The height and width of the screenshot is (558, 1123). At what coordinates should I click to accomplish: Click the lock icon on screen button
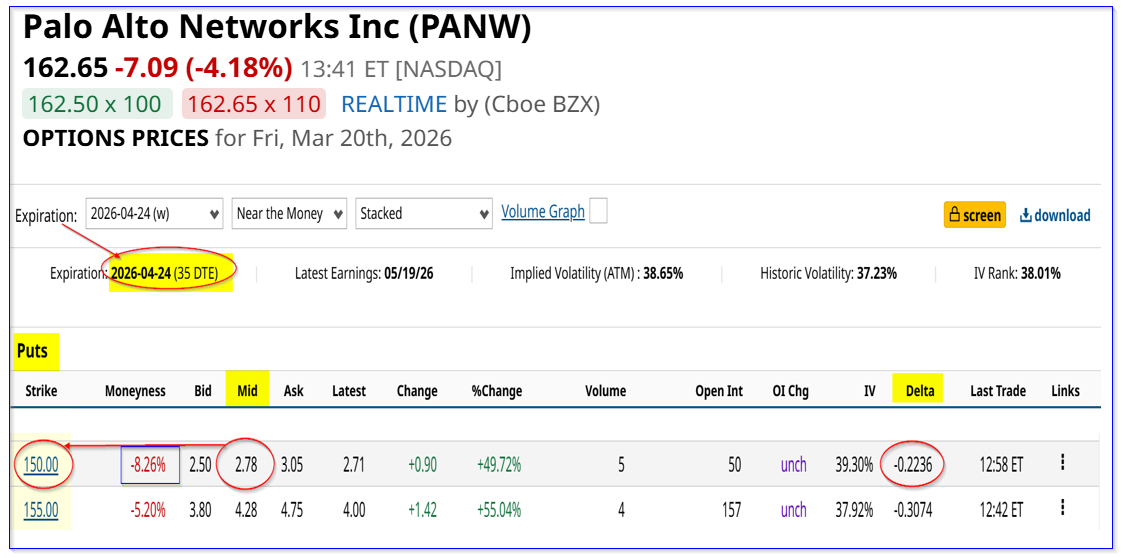pyautogui.click(x=954, y=215)
